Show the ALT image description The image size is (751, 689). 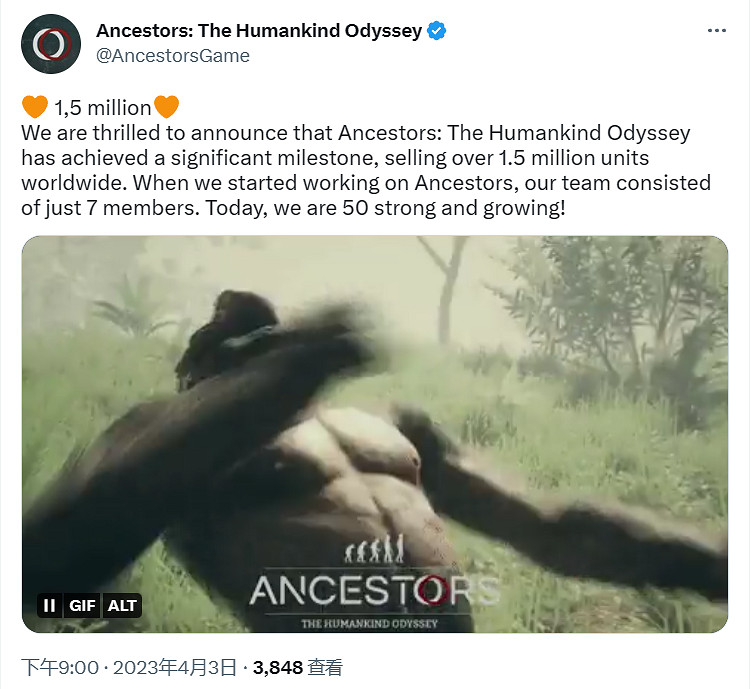[122, 606]
